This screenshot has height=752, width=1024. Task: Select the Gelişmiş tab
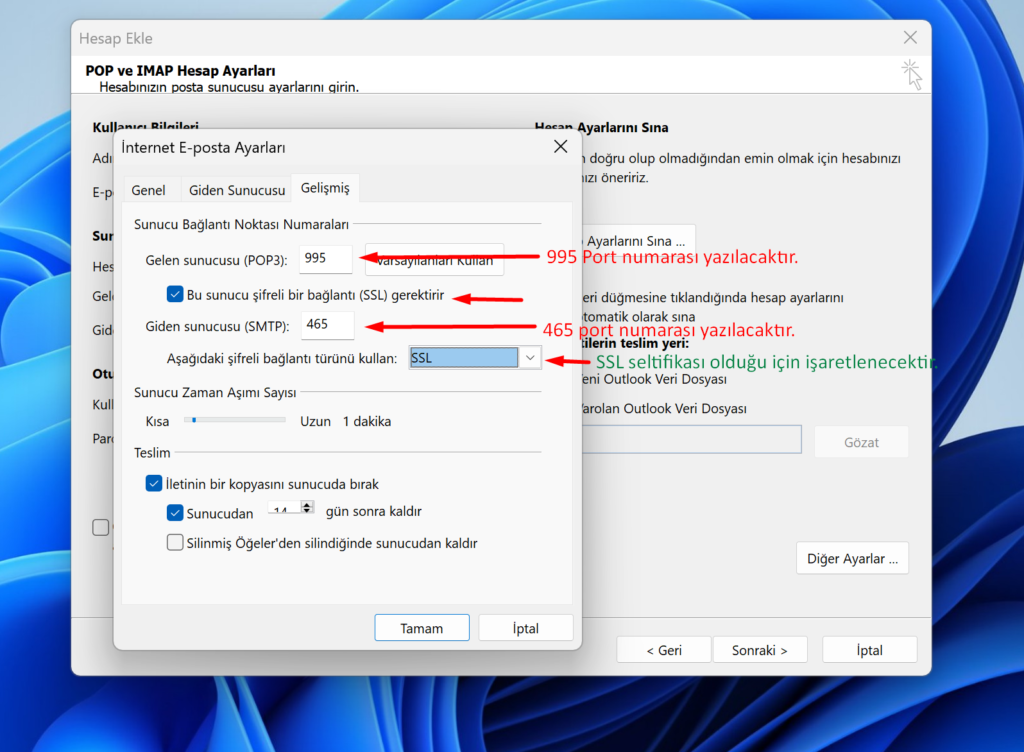(x=325, y=189)
